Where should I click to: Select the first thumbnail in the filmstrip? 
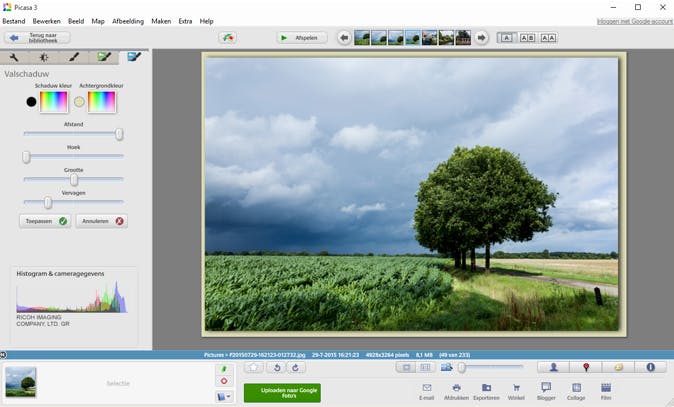pos(362,38)
